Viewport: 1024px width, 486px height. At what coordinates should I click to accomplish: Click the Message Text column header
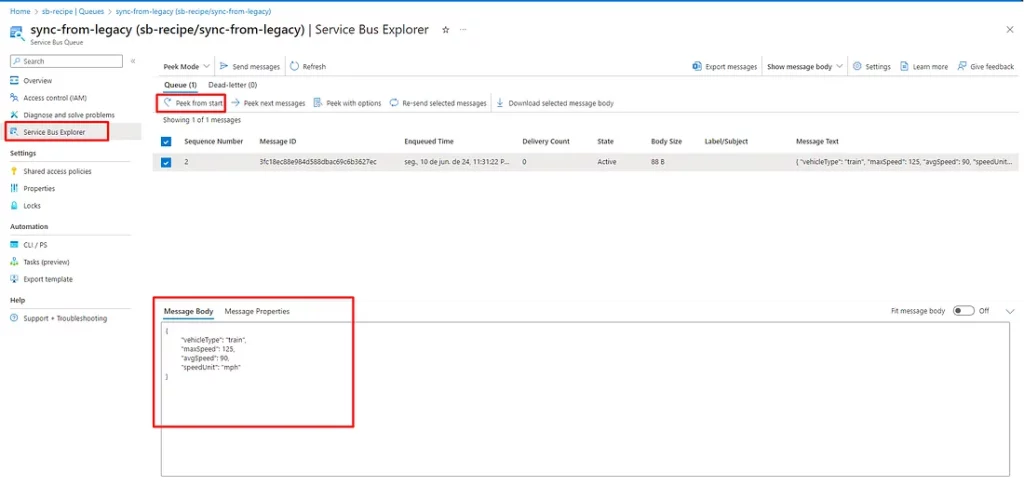817,142
